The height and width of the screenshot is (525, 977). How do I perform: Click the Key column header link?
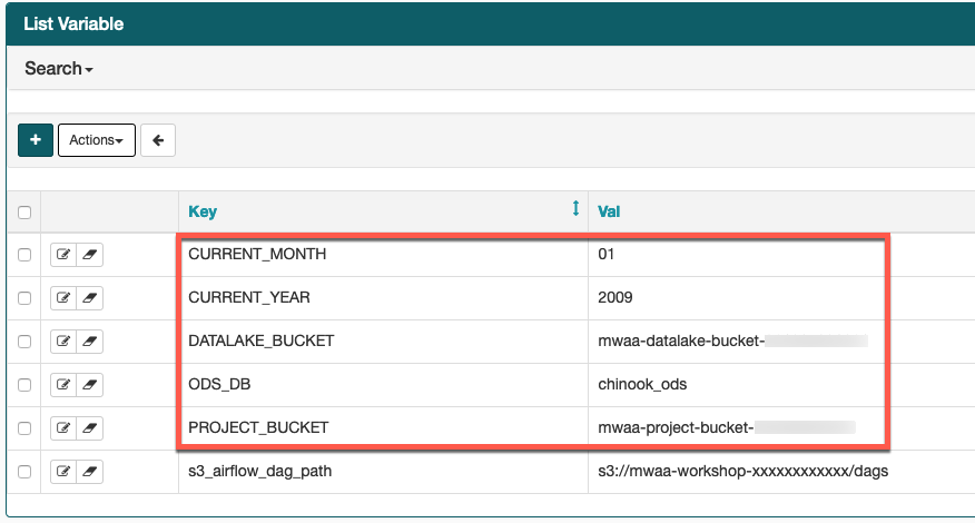[x=202, y=212]
